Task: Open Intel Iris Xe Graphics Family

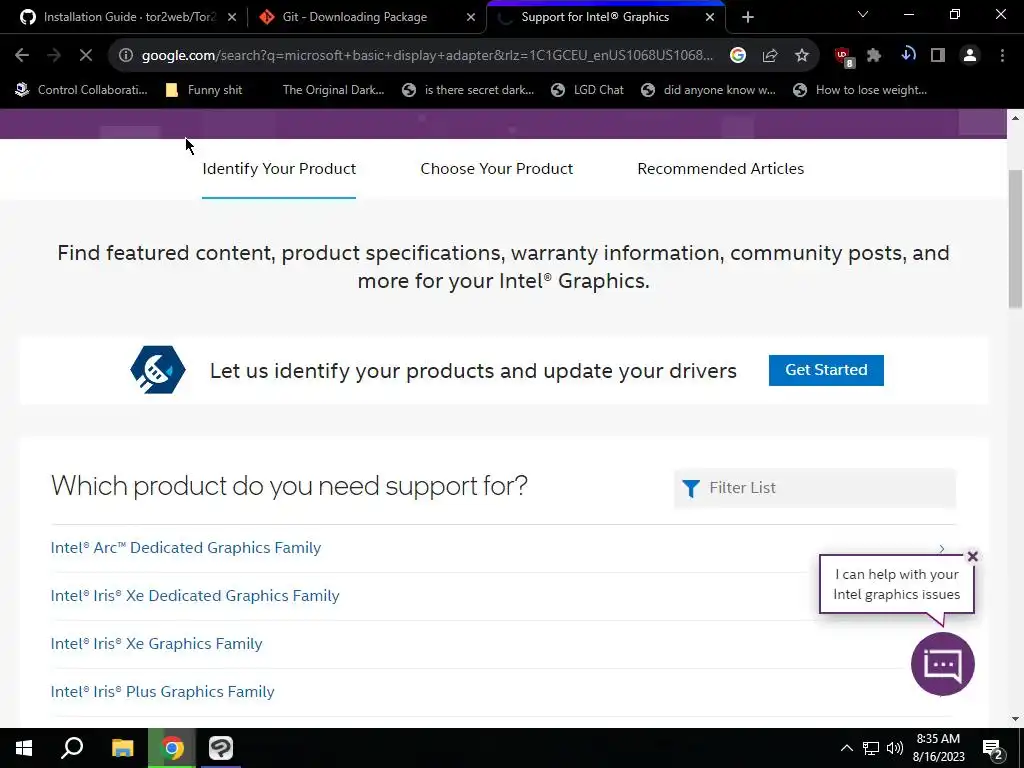Action: coord(156,644)
